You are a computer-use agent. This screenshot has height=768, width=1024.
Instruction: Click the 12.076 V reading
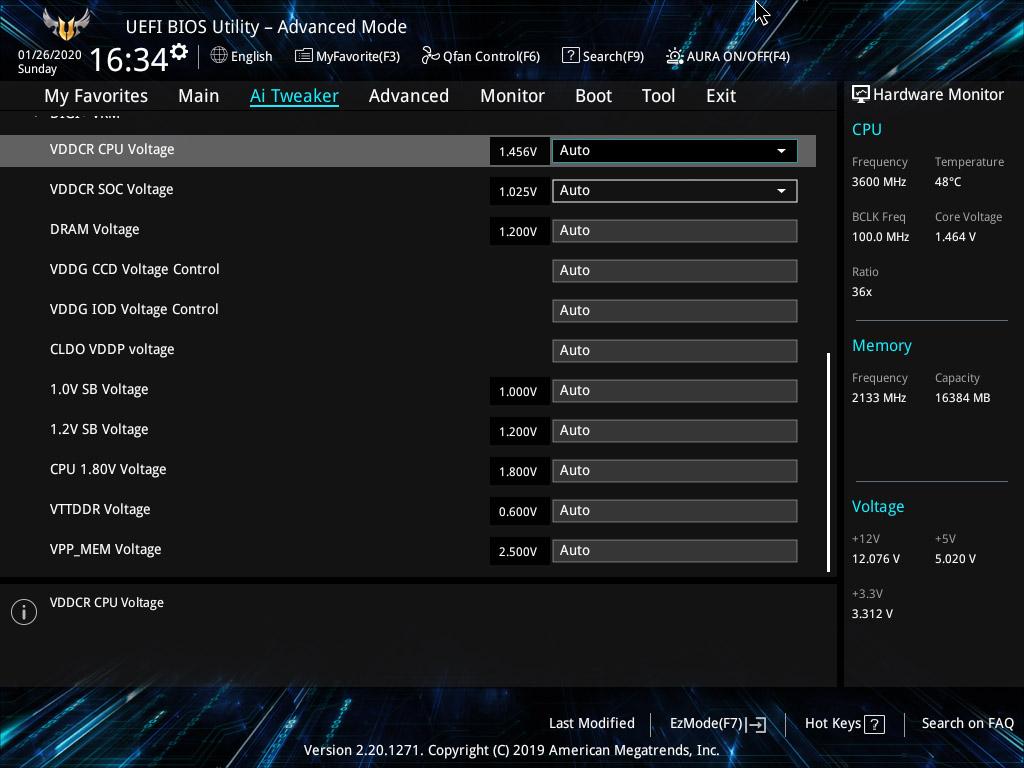(x=876, y=559)
